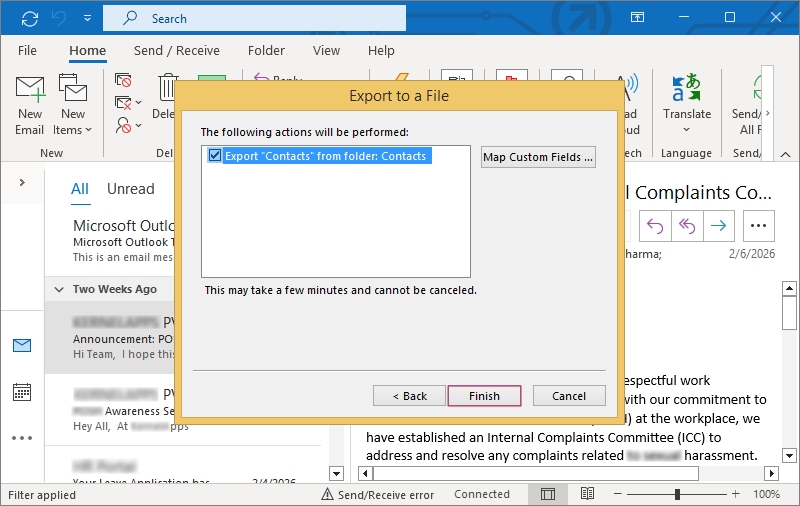Click the Forward arrow in reading pane
Viewport: 800px width, 506px height.
tap(717, 226)
